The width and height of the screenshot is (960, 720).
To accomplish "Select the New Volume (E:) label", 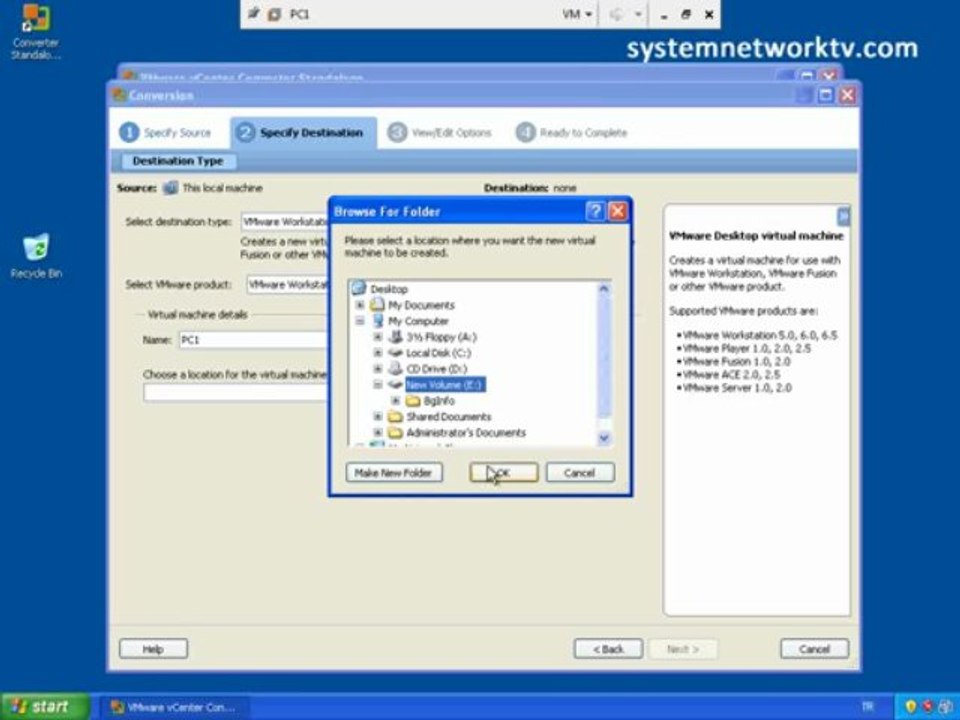I will pyautogui.click(x=445, y=384).
